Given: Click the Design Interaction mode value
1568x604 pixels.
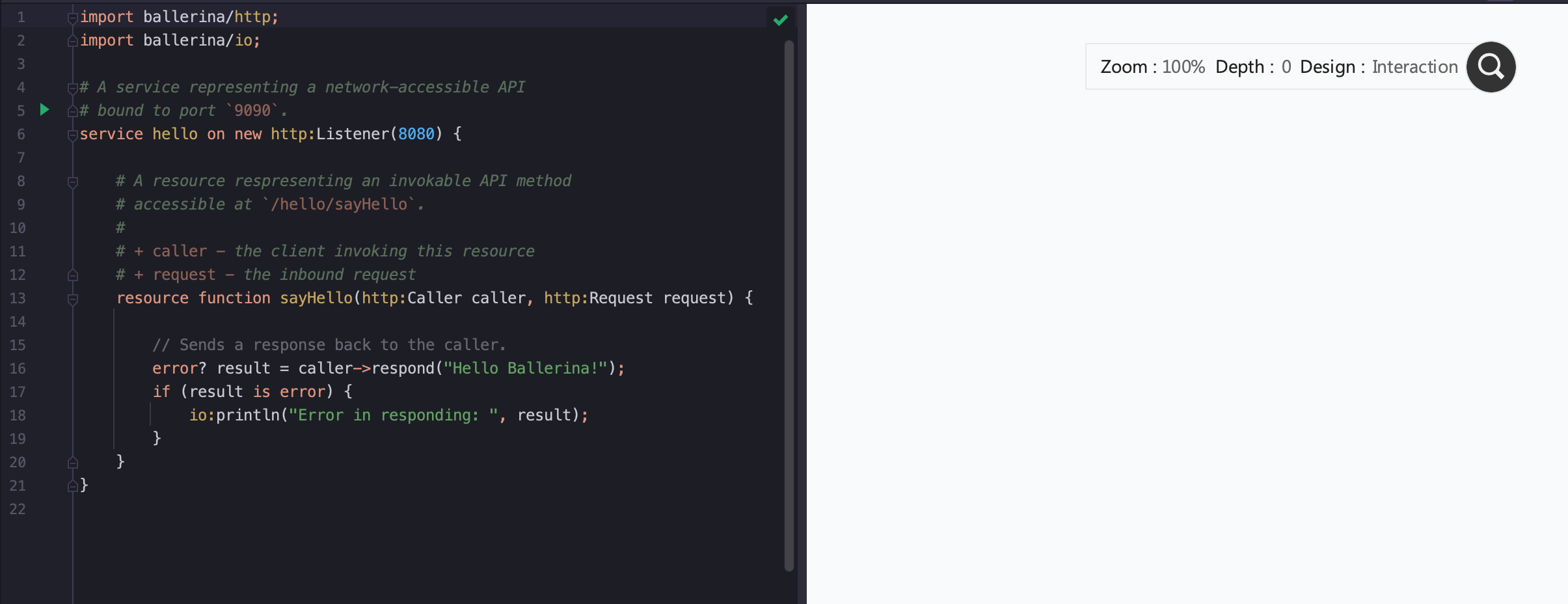Looking at the screenshot, I should pos(1414,66).
